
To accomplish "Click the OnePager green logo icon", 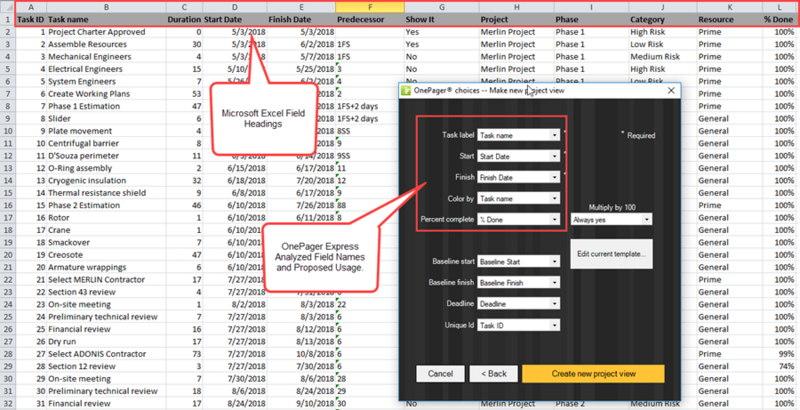I will pos(406,91).
